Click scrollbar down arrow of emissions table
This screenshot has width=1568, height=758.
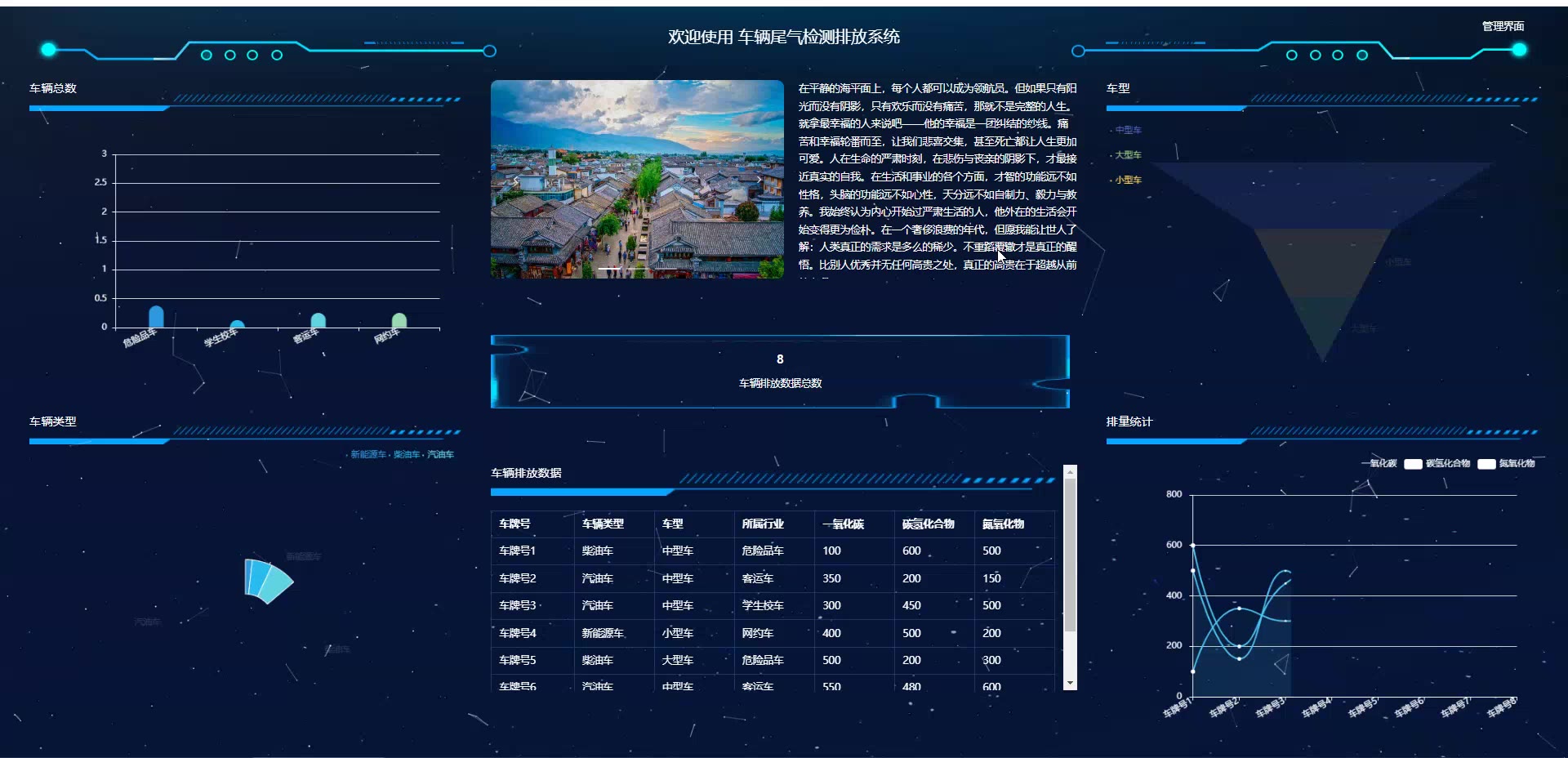coord(1070,683)
